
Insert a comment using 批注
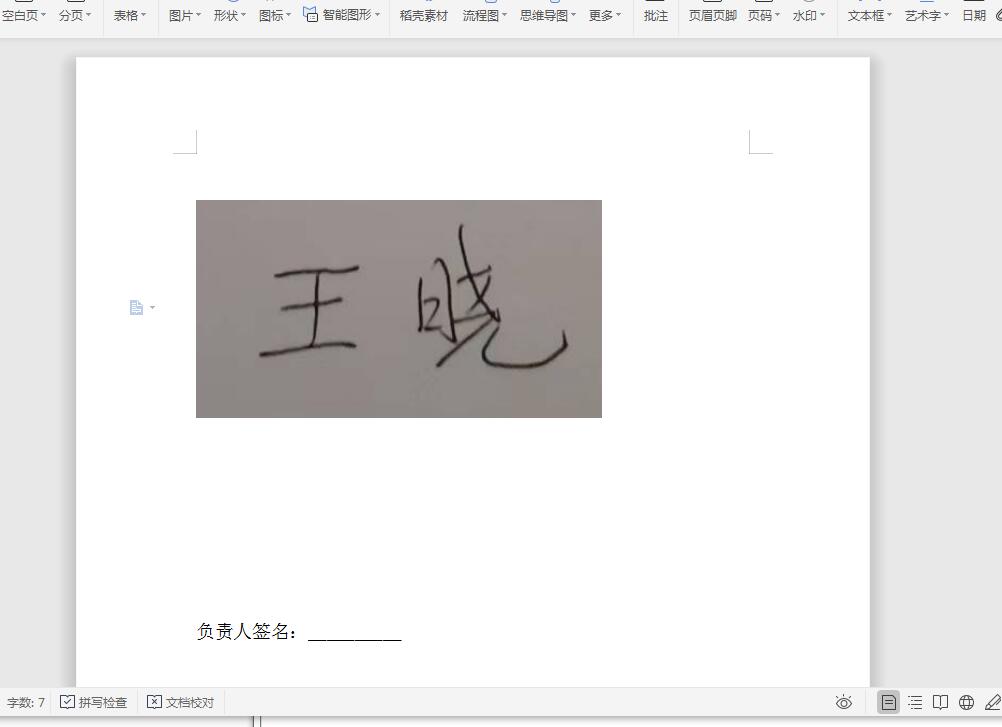click(655, 15)
